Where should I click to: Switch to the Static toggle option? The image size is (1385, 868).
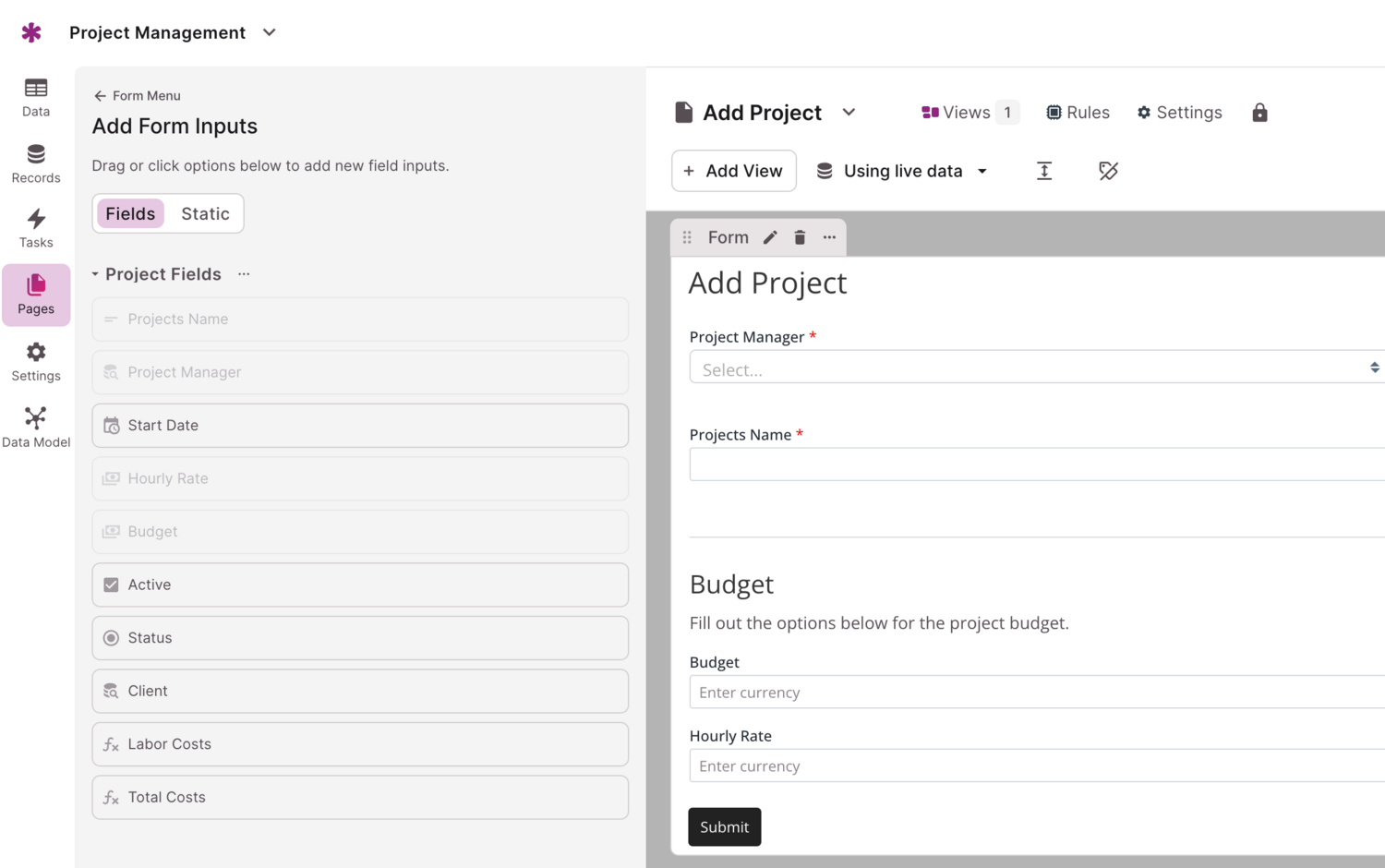(x=205, y=213)
